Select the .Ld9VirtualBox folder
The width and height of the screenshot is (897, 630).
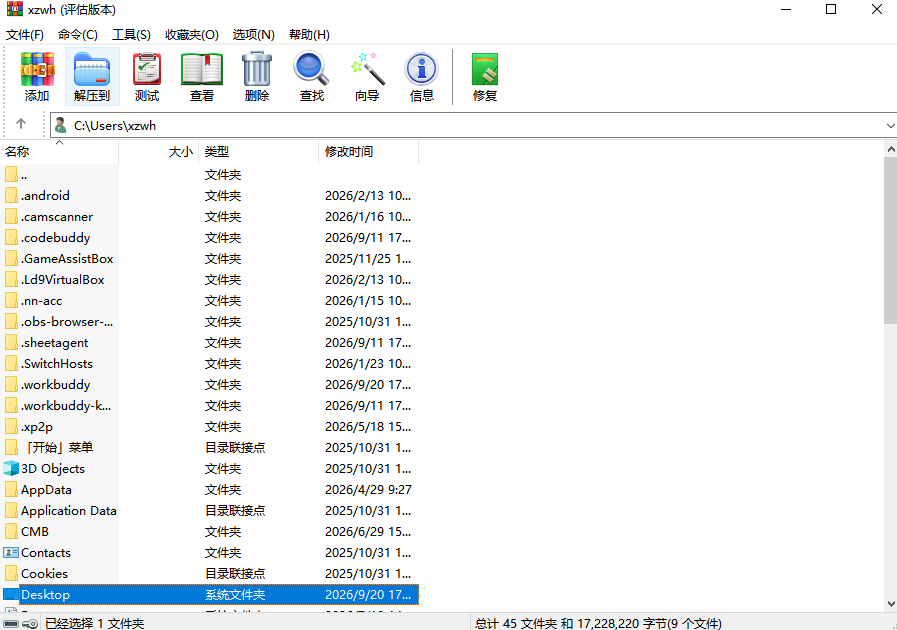(x=209, y=279)
